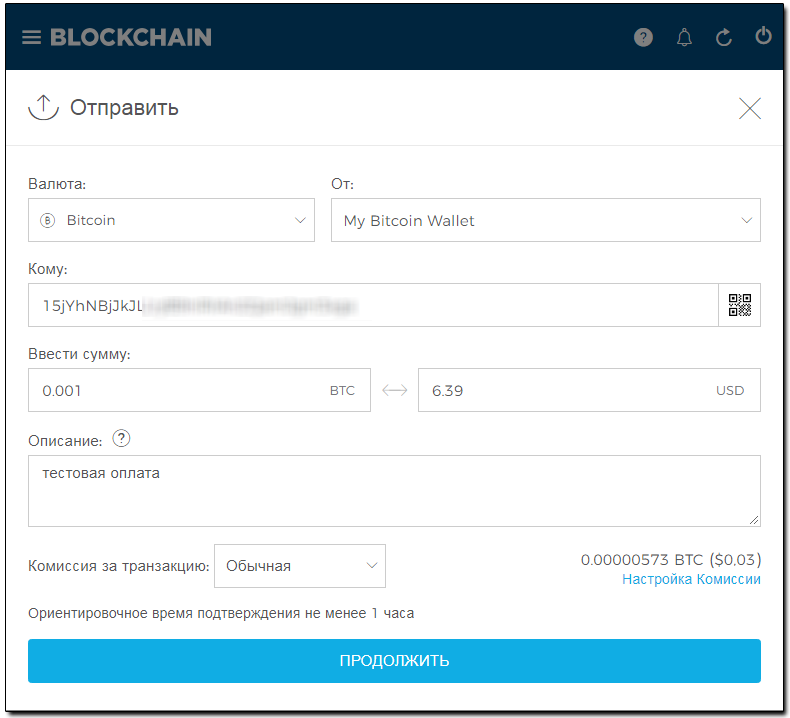This screenshot has height=718, width=790.
Task: Click the Bitcoin coin icon in currency selector
Action: (x=47, y=221)
